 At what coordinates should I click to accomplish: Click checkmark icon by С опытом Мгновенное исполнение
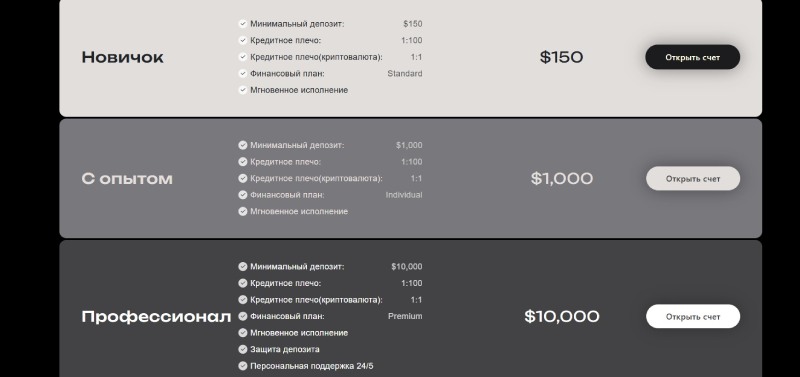243,211
